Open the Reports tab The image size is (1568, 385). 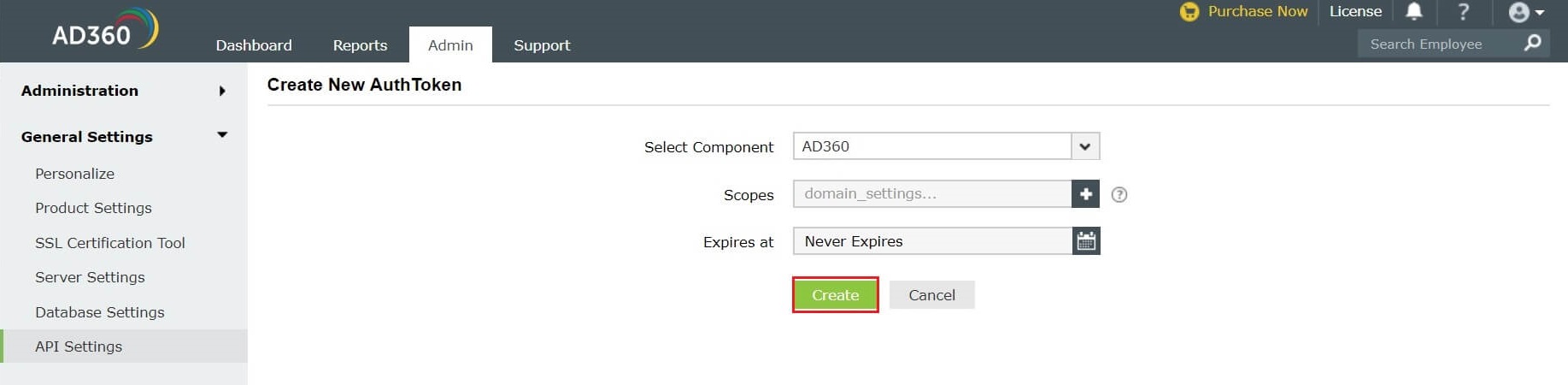point(360,45)
